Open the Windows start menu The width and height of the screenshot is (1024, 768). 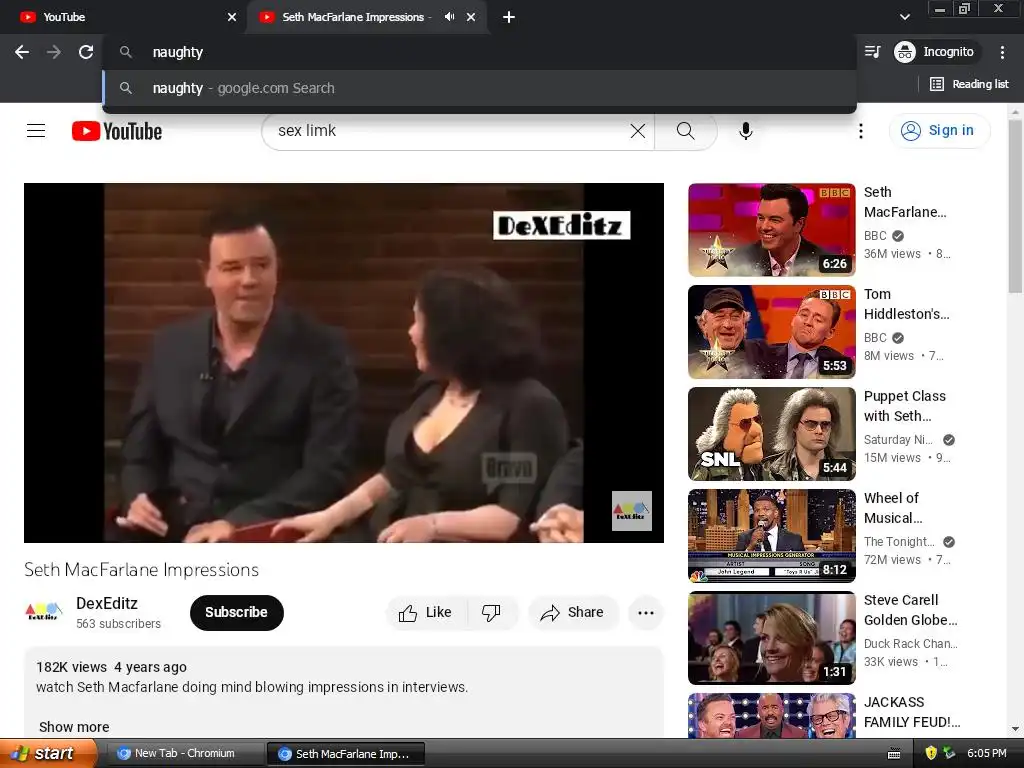pyautogui.click(x=48, y=754)
